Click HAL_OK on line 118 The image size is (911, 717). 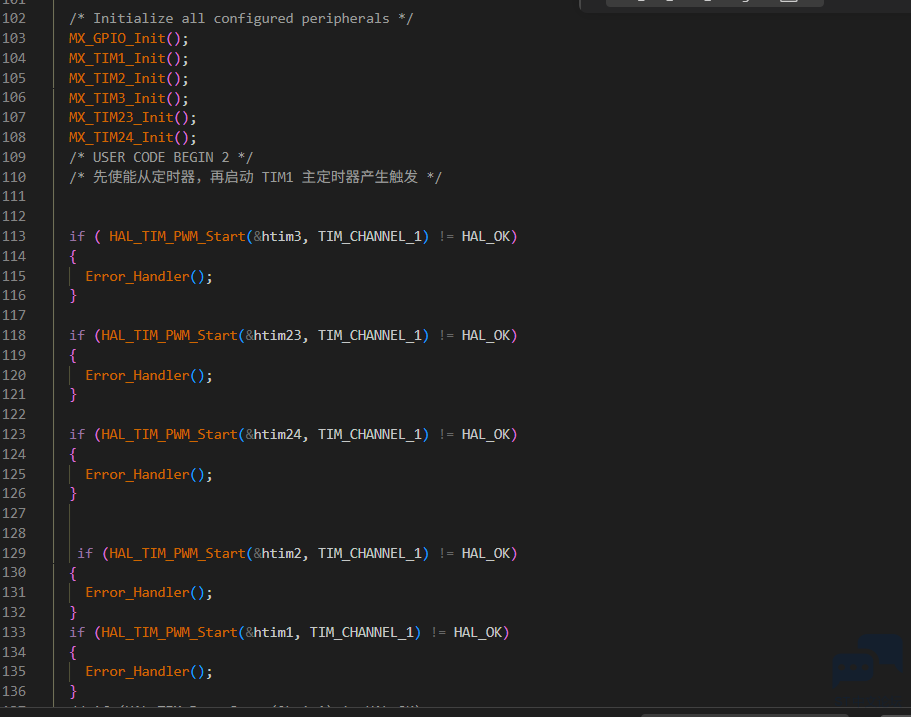point(486,336)
